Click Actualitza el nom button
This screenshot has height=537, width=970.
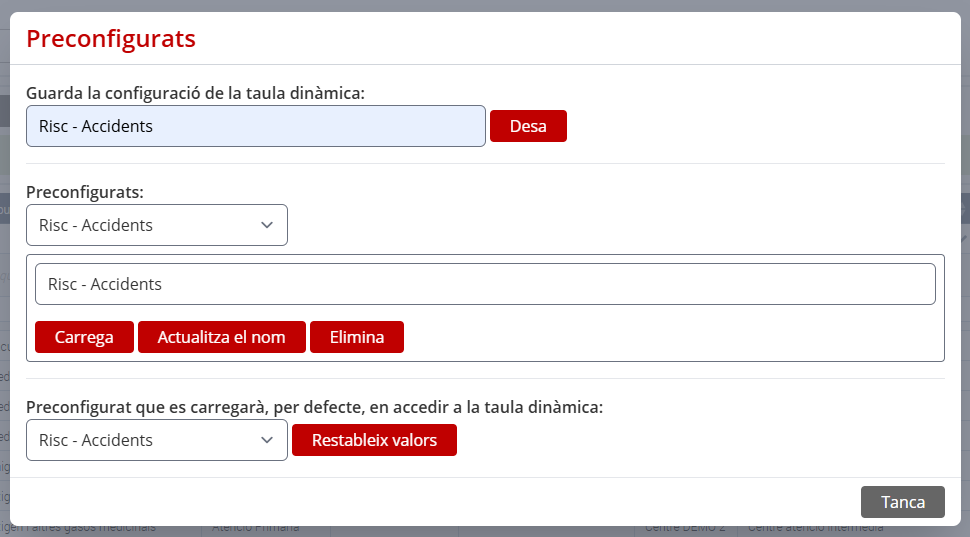[x=221, y=337]
